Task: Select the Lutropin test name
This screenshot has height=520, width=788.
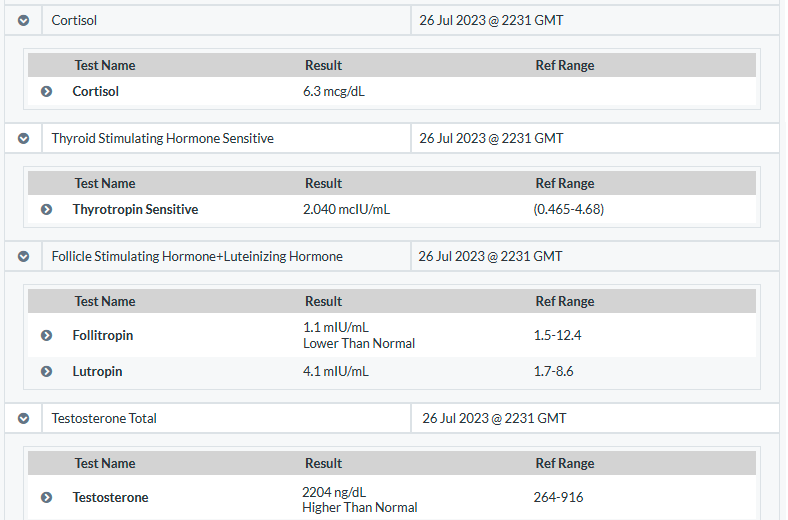Action: [x=97, y=371]
